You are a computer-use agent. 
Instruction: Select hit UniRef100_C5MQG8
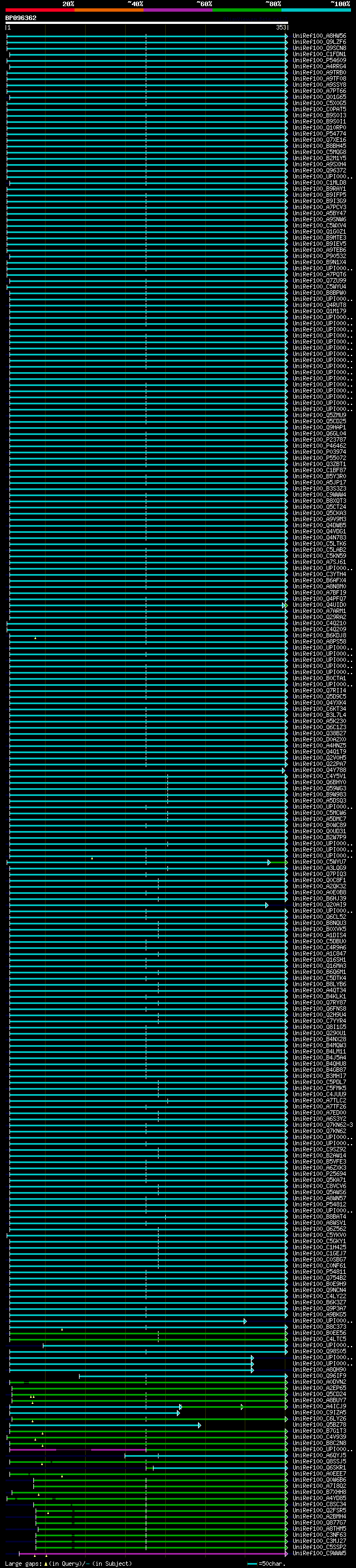tap(319, 152)
